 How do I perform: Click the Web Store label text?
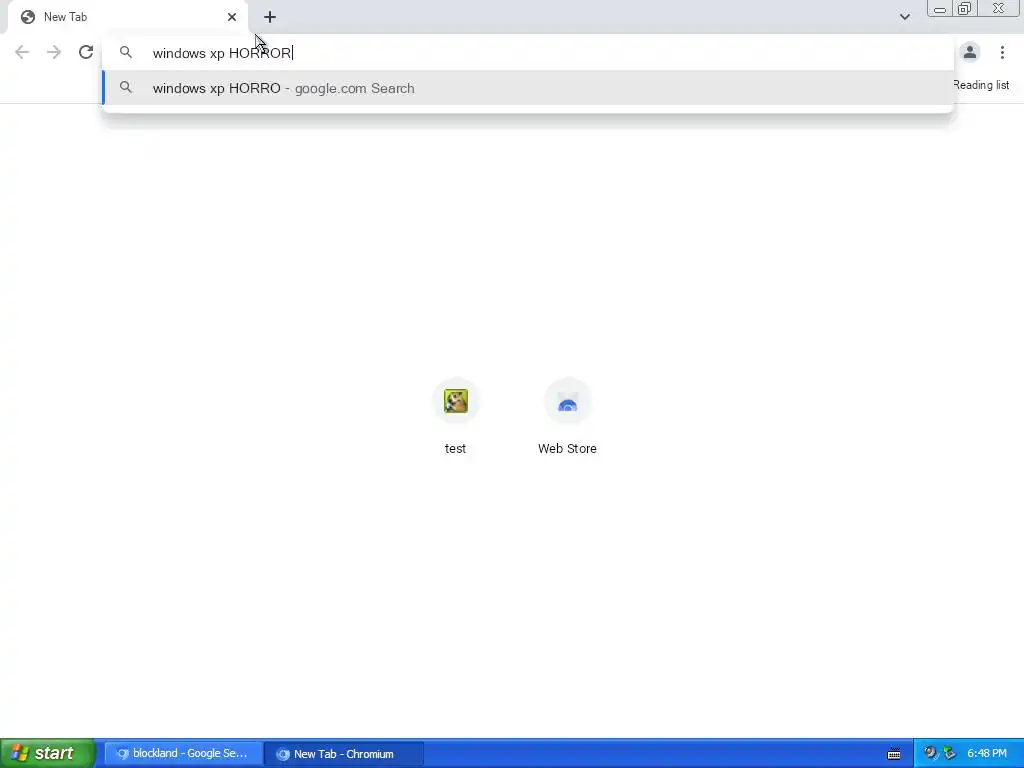(567, 449)
